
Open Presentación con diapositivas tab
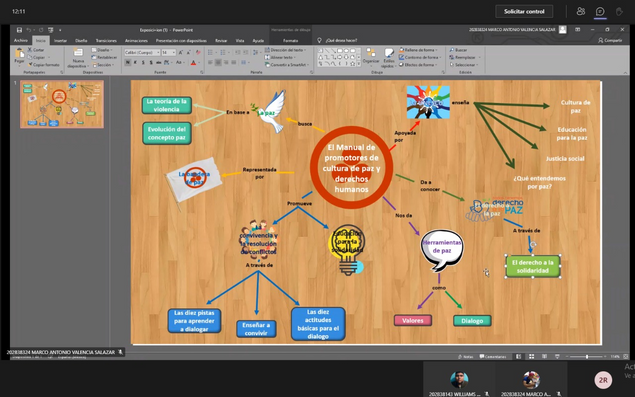point(181,41)
